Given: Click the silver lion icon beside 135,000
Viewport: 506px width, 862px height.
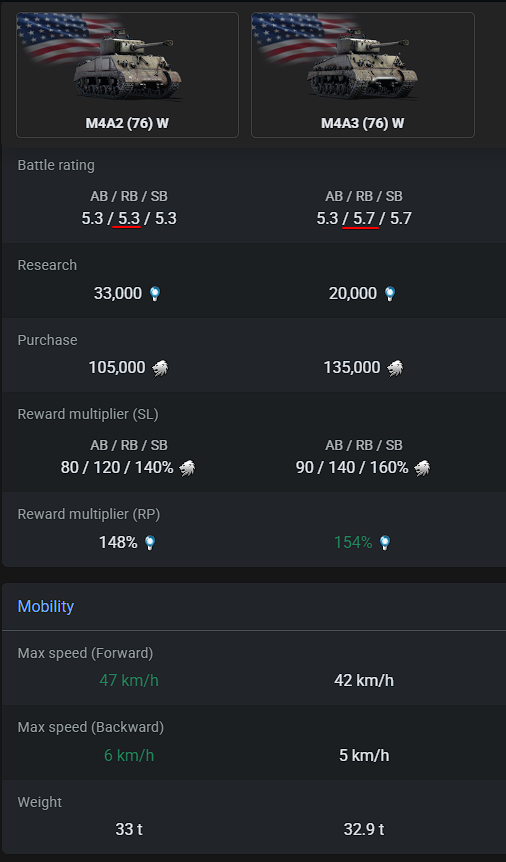Looking at the screenshot, I should click(x=395, y=368).
